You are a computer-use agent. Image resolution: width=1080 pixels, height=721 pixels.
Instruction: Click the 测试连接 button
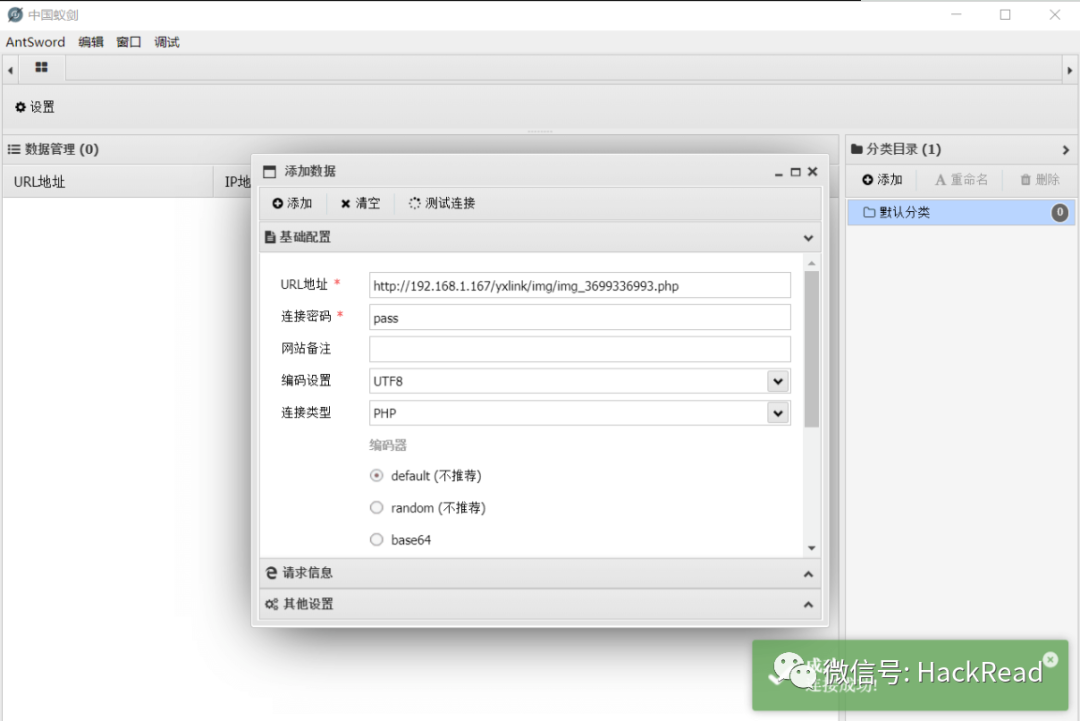click(442, 203)
